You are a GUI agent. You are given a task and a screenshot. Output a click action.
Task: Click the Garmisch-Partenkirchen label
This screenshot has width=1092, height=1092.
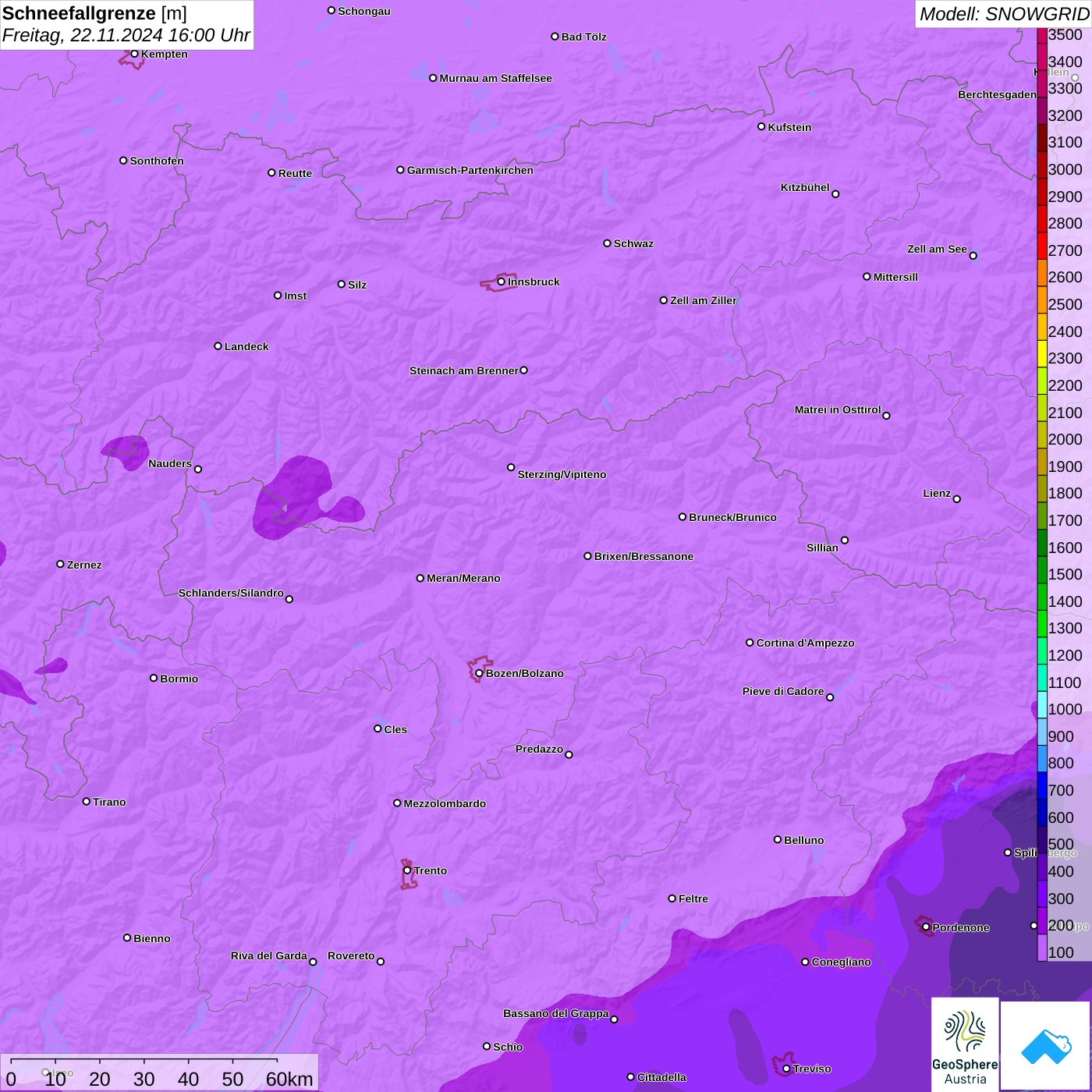470,170
